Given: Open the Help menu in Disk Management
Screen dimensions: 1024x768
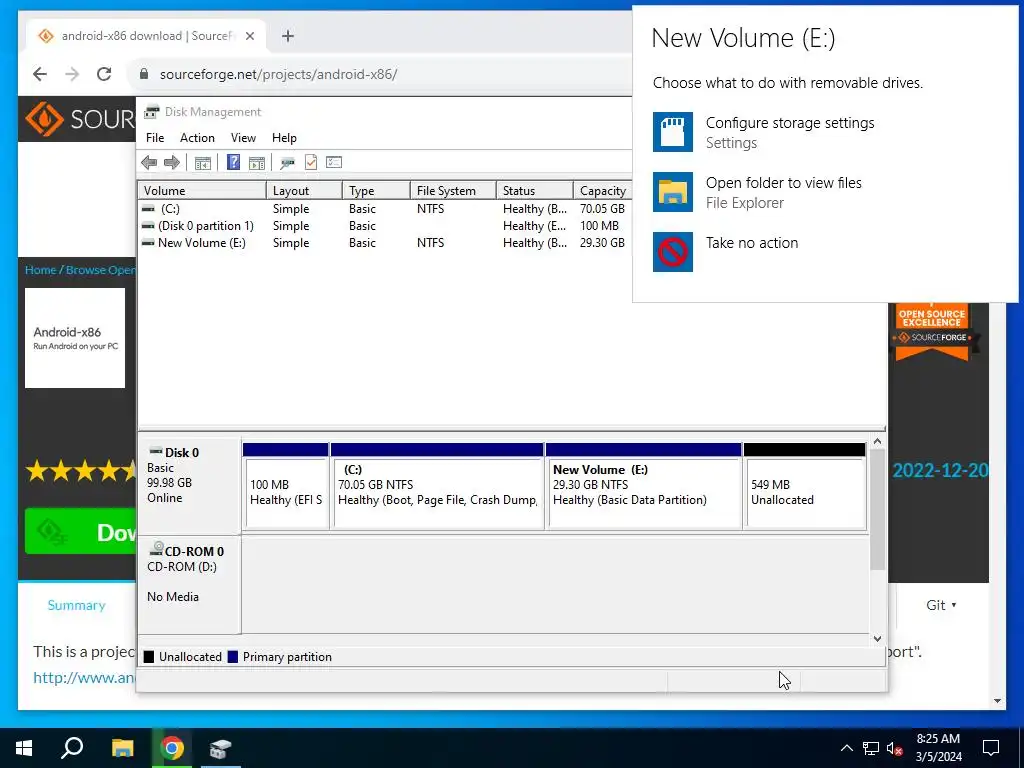Looking at the screenshot, I should coord(284,138).
